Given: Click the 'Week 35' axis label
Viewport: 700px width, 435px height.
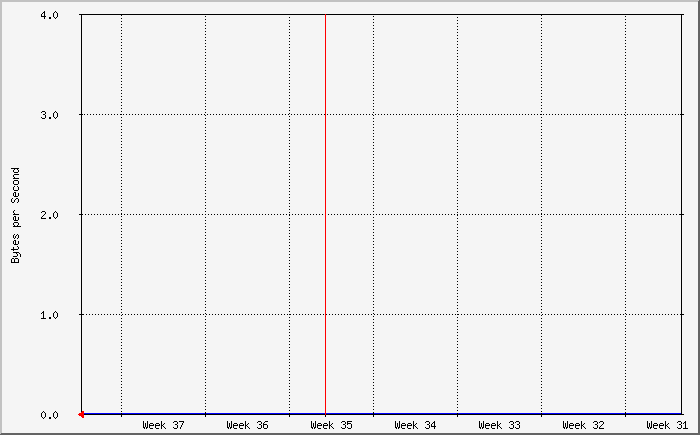Looking at the screenshot, I should [x=331, y=425].
